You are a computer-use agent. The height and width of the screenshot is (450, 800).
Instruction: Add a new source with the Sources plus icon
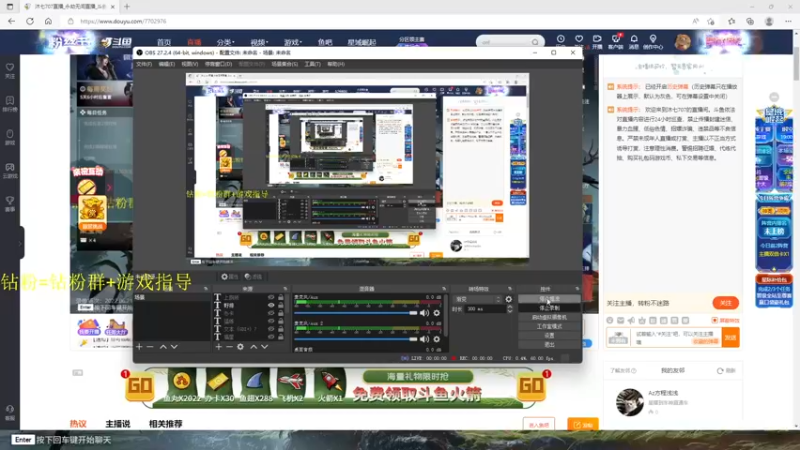click(x=218, y=347)
